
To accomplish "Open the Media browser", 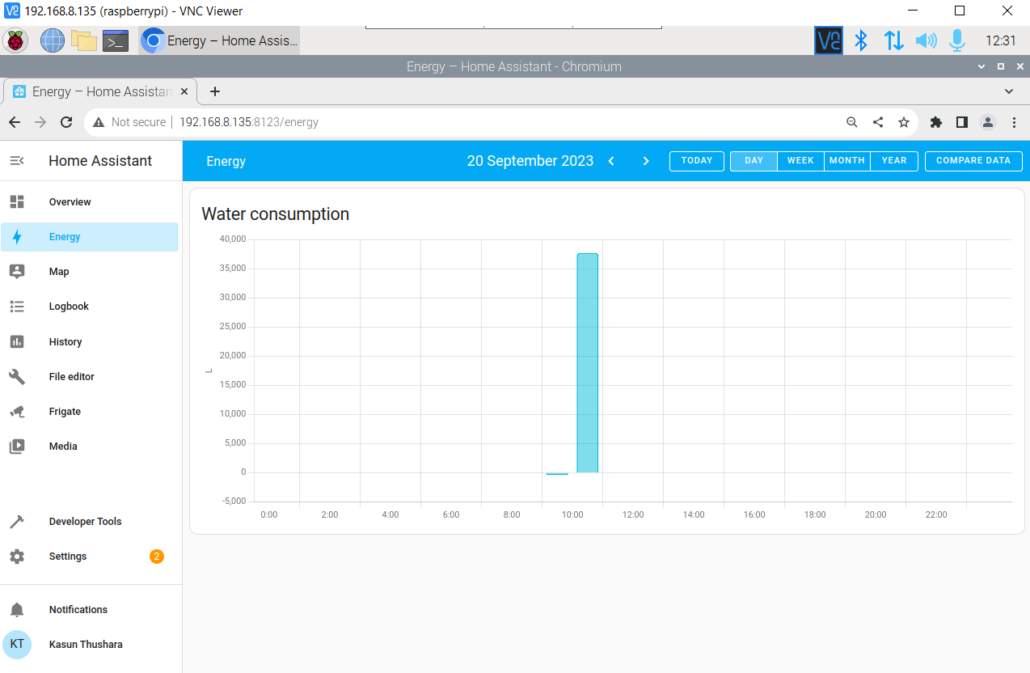I will tap(62, 447).
